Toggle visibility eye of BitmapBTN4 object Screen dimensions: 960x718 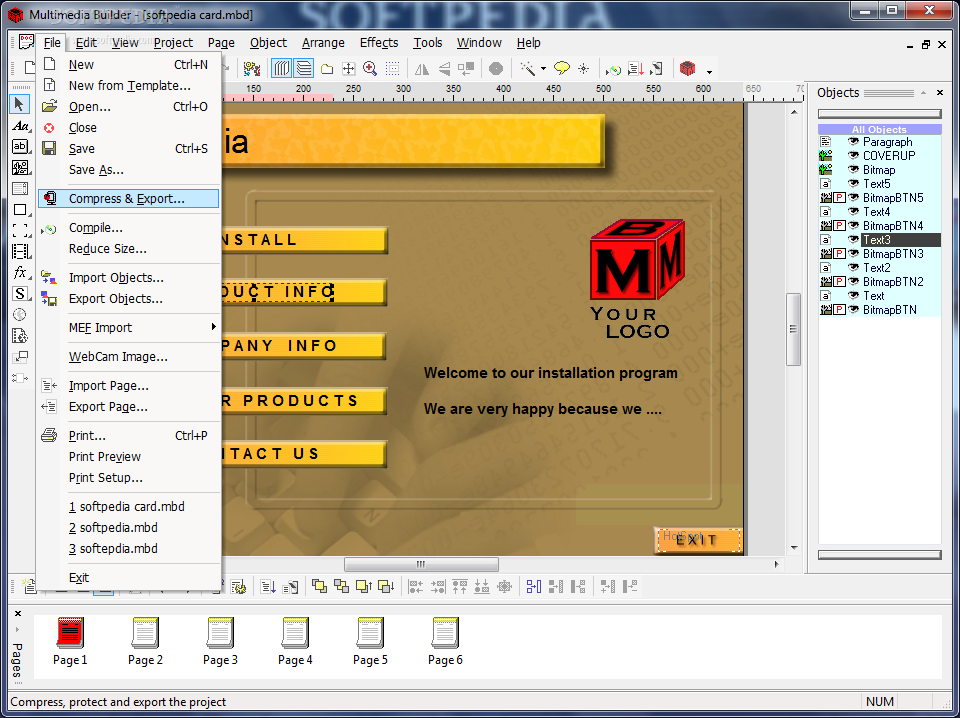click(x=853, y=226)
